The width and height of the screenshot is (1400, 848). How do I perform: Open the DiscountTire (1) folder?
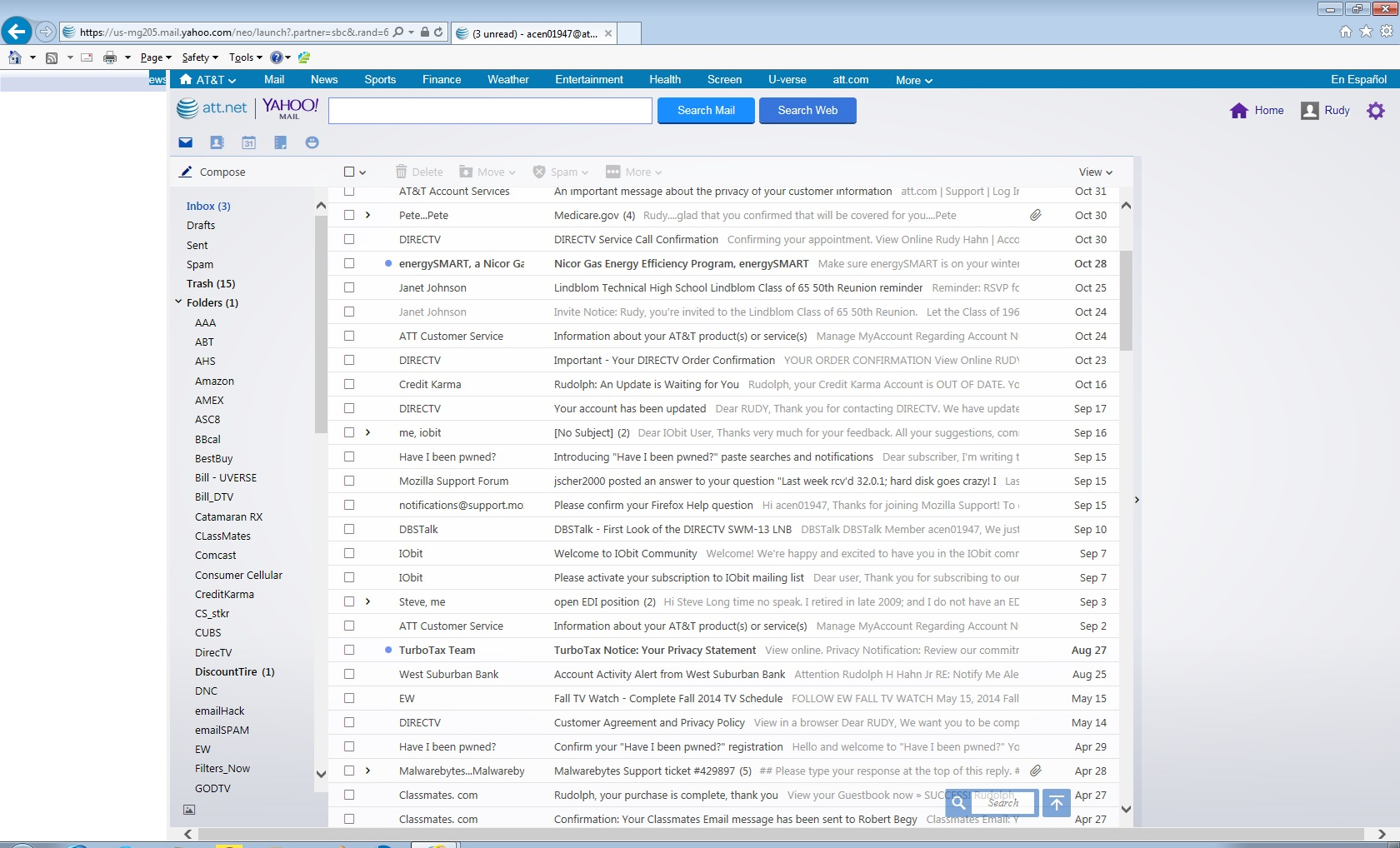pyautogui.click(x=234, y=671)
